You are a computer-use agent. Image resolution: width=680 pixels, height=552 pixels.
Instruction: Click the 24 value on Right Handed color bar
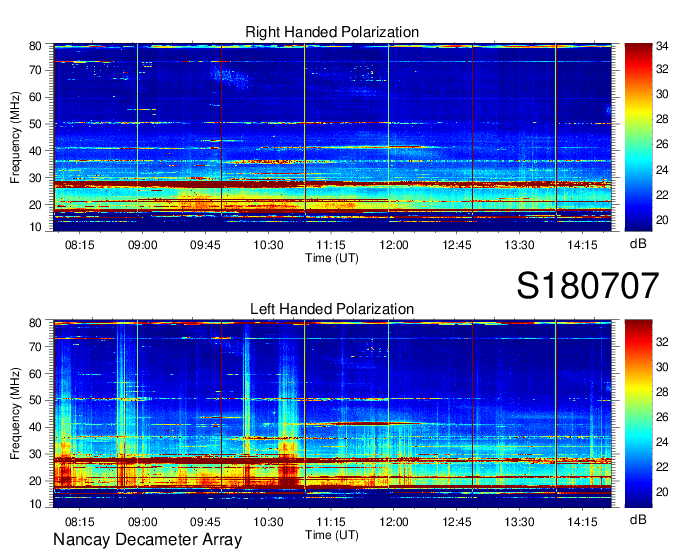[x=662, y=170]
